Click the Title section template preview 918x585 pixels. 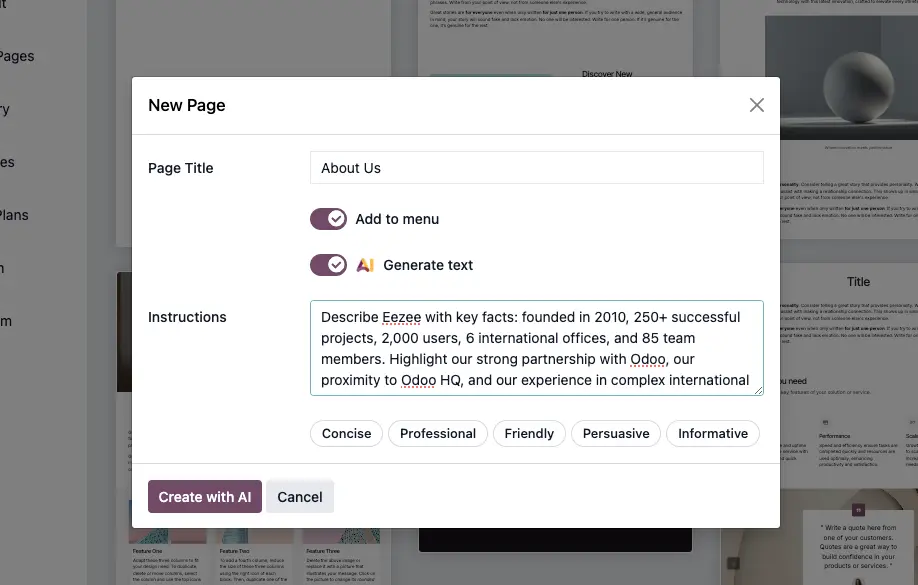click(858, 281)
